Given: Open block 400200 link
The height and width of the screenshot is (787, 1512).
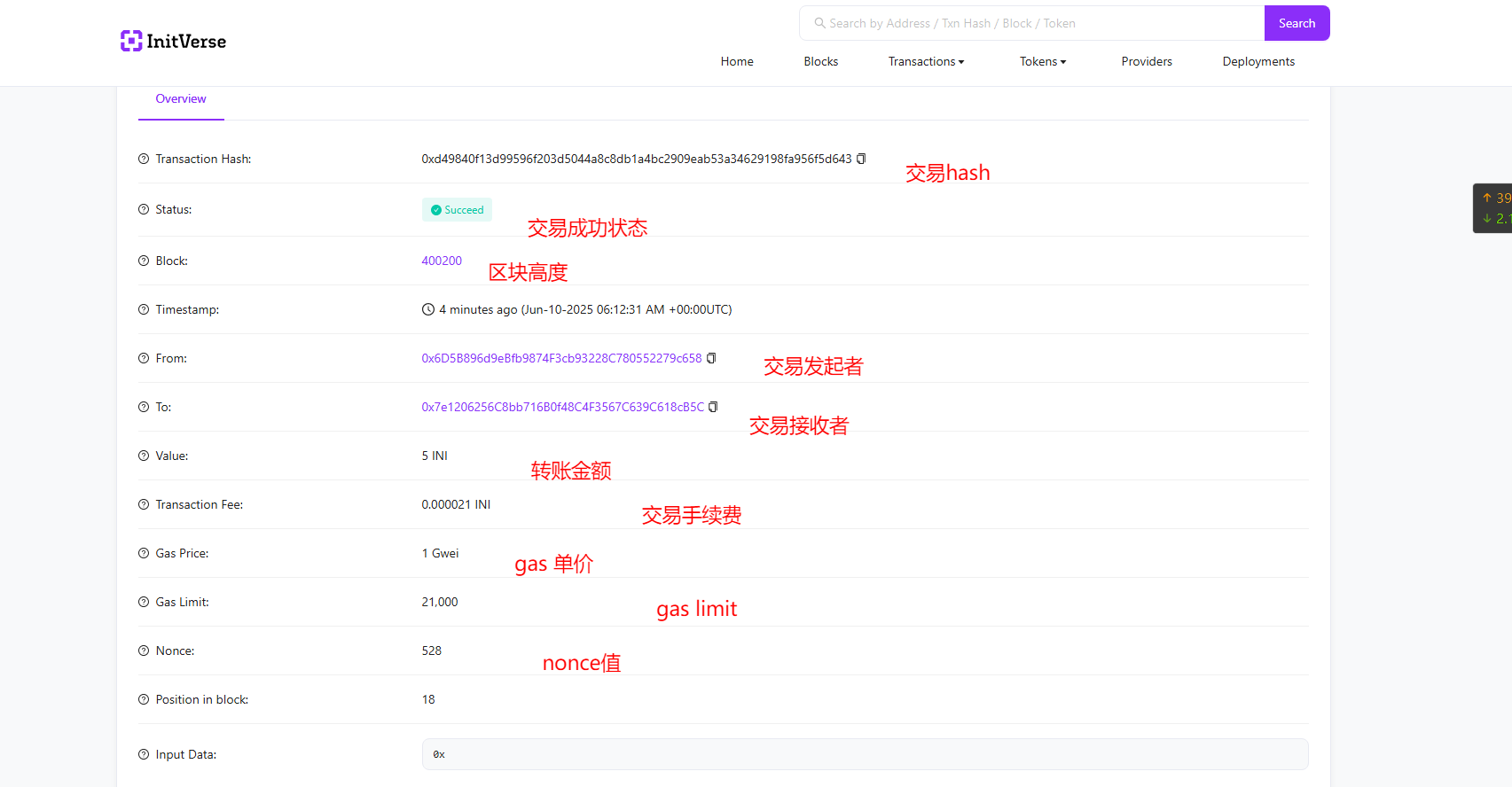Looking at the screenshot, I should point(442,261).
